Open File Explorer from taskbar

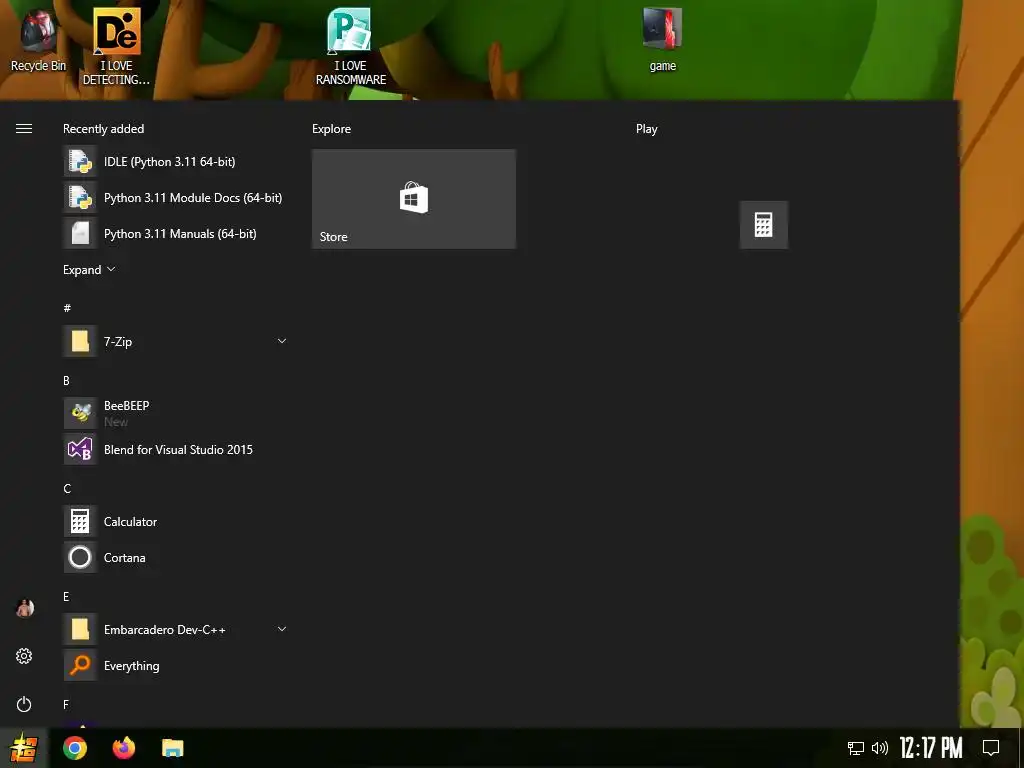tap(172, 748)
